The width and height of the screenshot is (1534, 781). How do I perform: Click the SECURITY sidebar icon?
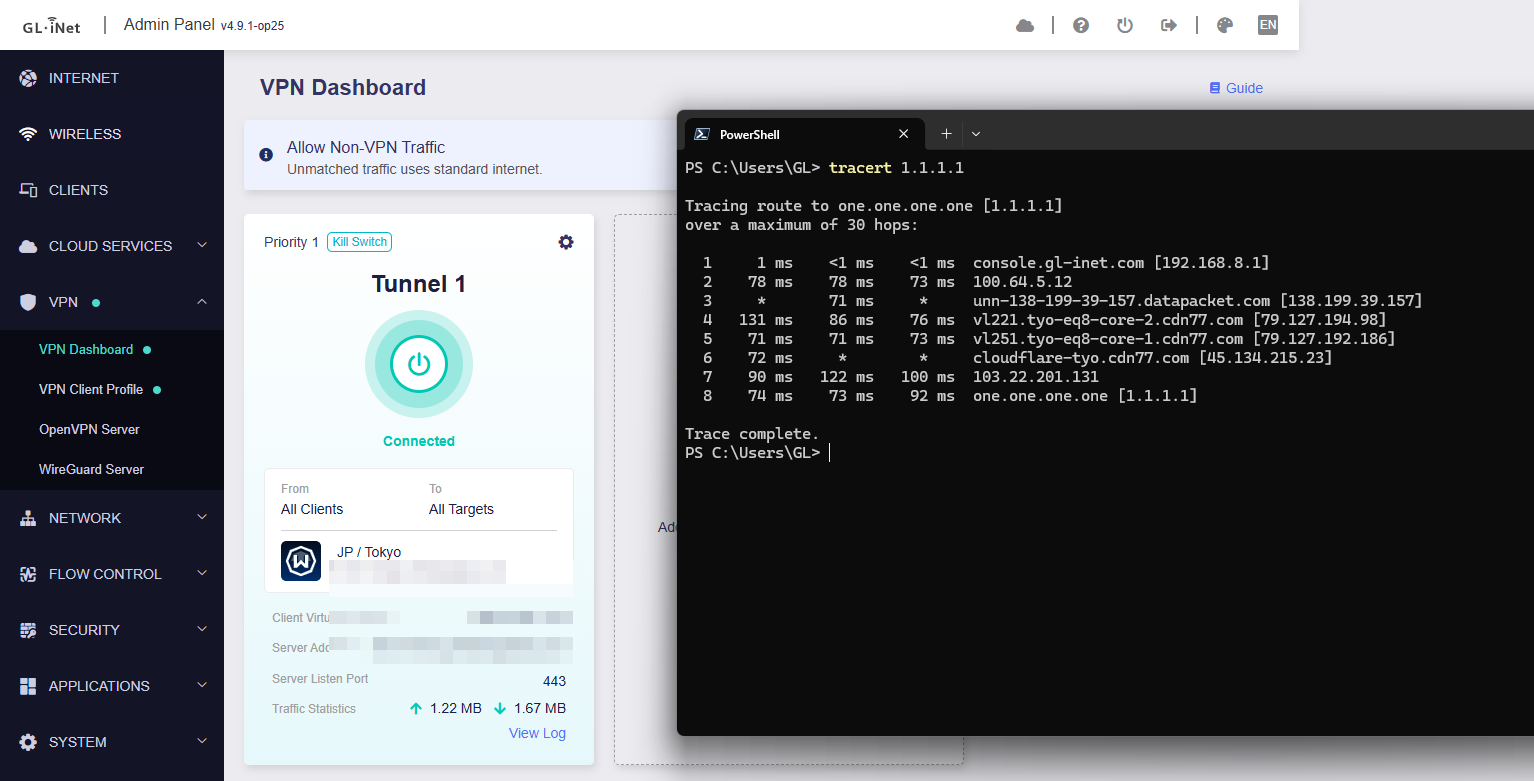(x=28, y=630)
